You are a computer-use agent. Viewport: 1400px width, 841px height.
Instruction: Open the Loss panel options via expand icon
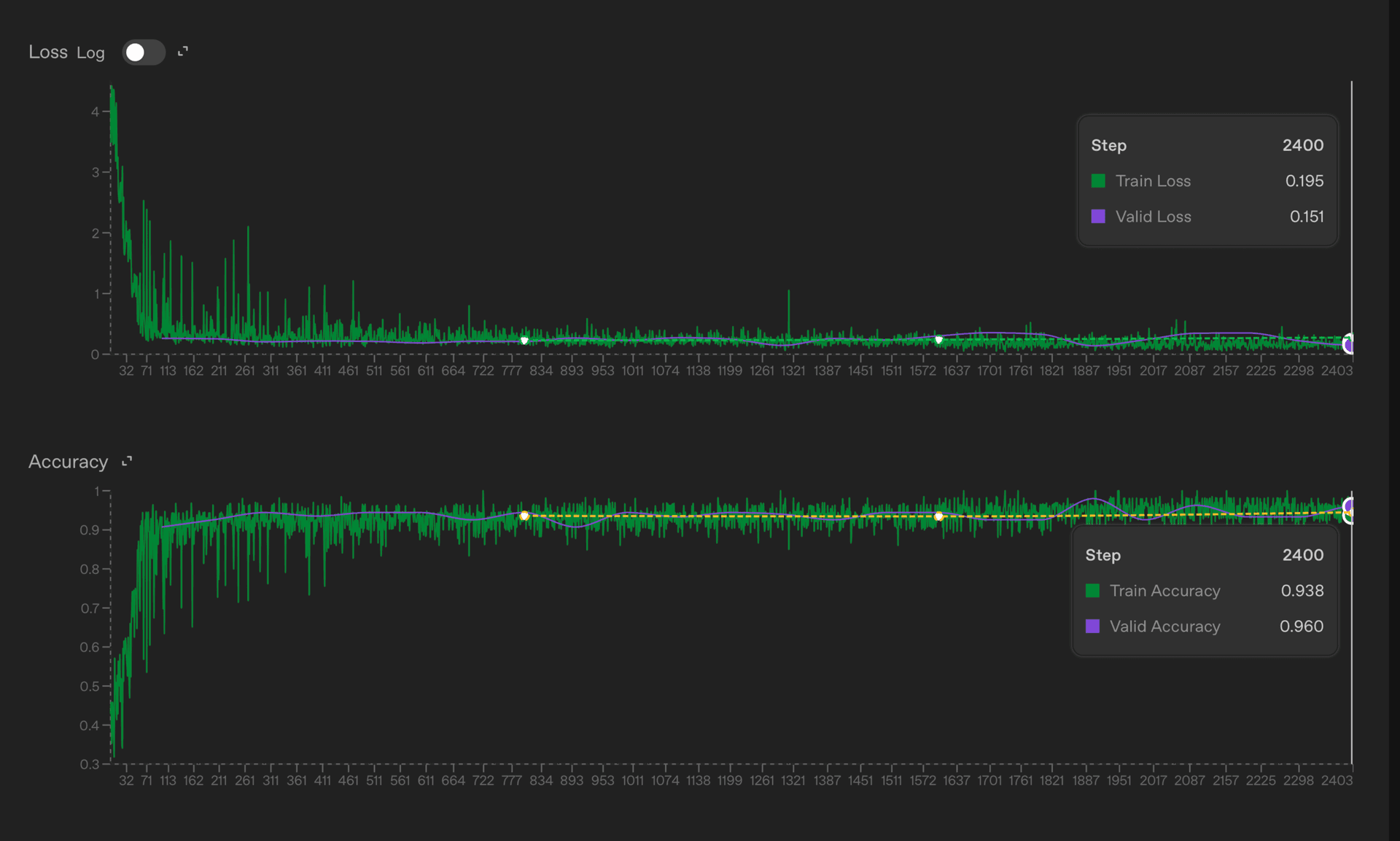[x=183, y=52]
